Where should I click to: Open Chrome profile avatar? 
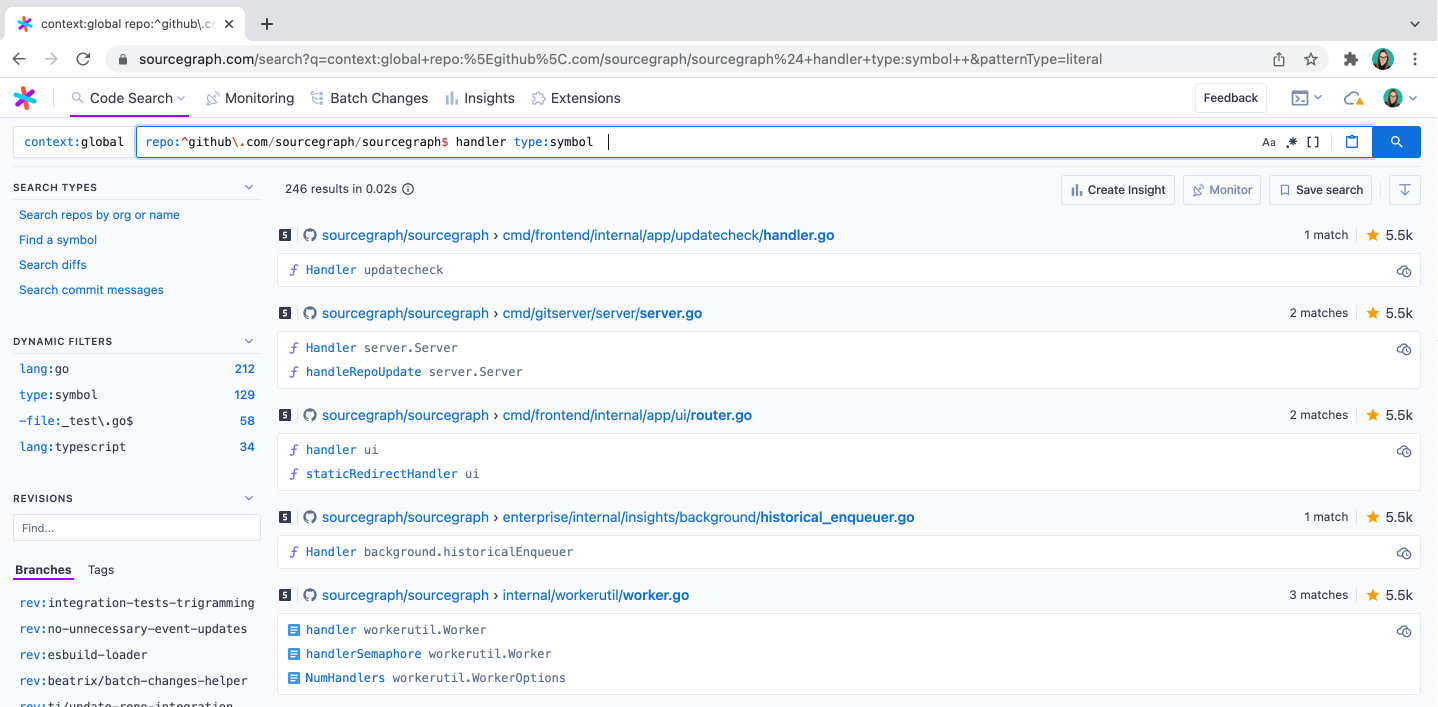pos(1383,59)
